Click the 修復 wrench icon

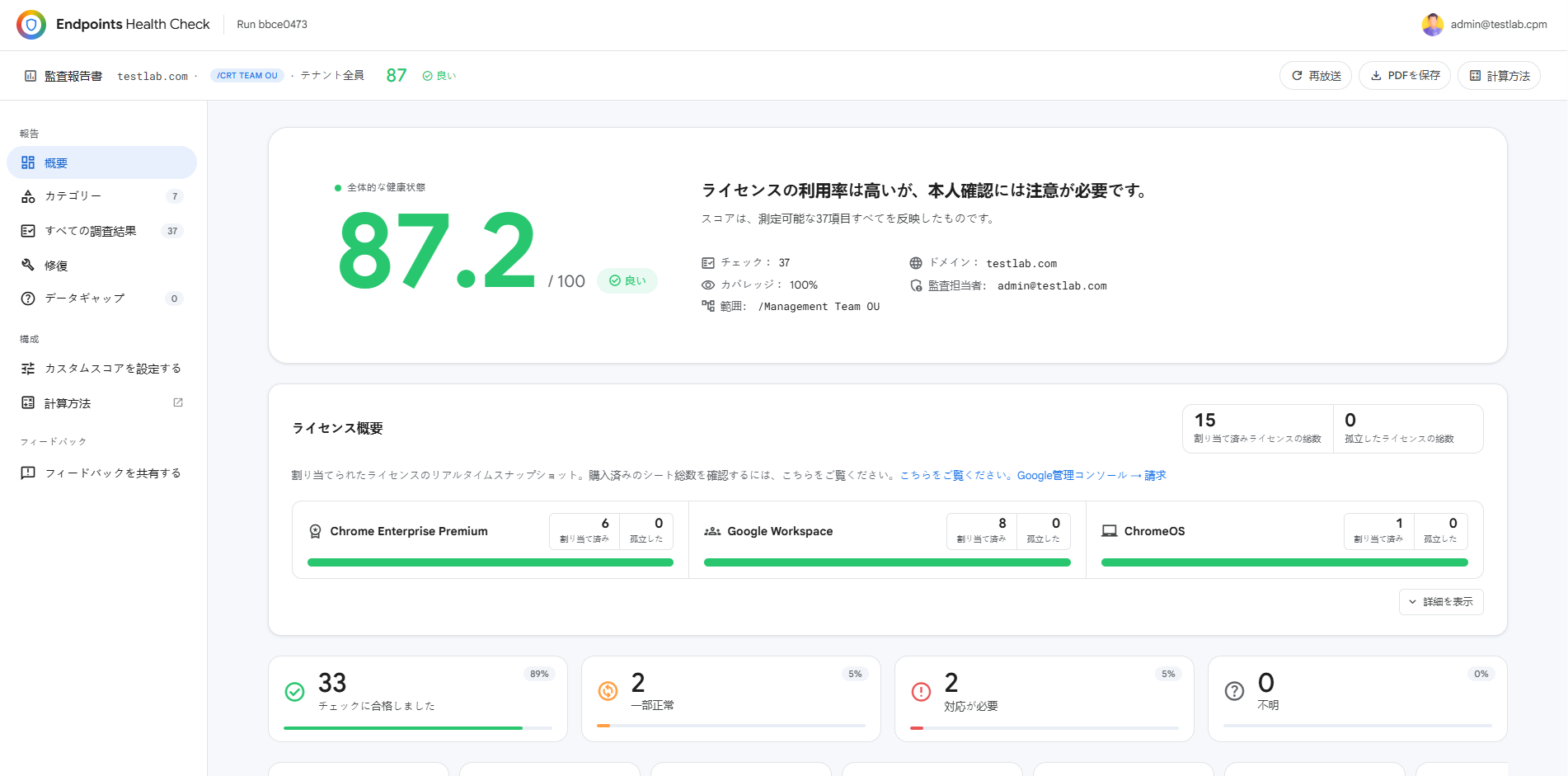click(28, 265)
